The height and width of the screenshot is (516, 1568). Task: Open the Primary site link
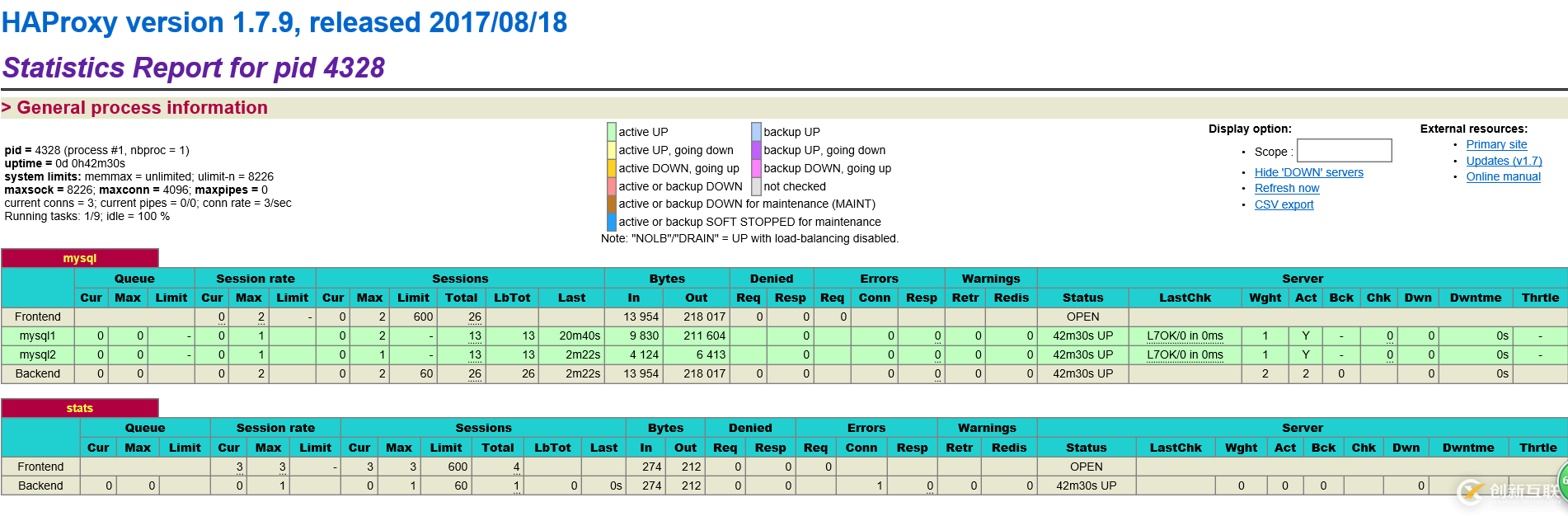(x=1496, y=144)
